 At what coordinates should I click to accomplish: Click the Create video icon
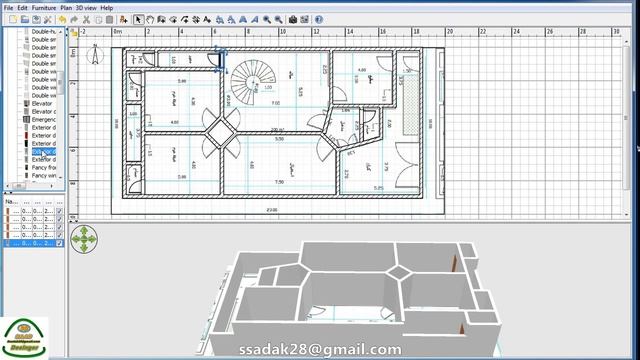[304, 20]
